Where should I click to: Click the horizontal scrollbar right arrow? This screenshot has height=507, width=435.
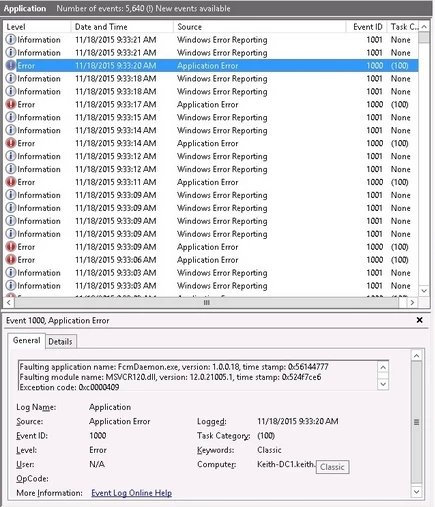412,302
